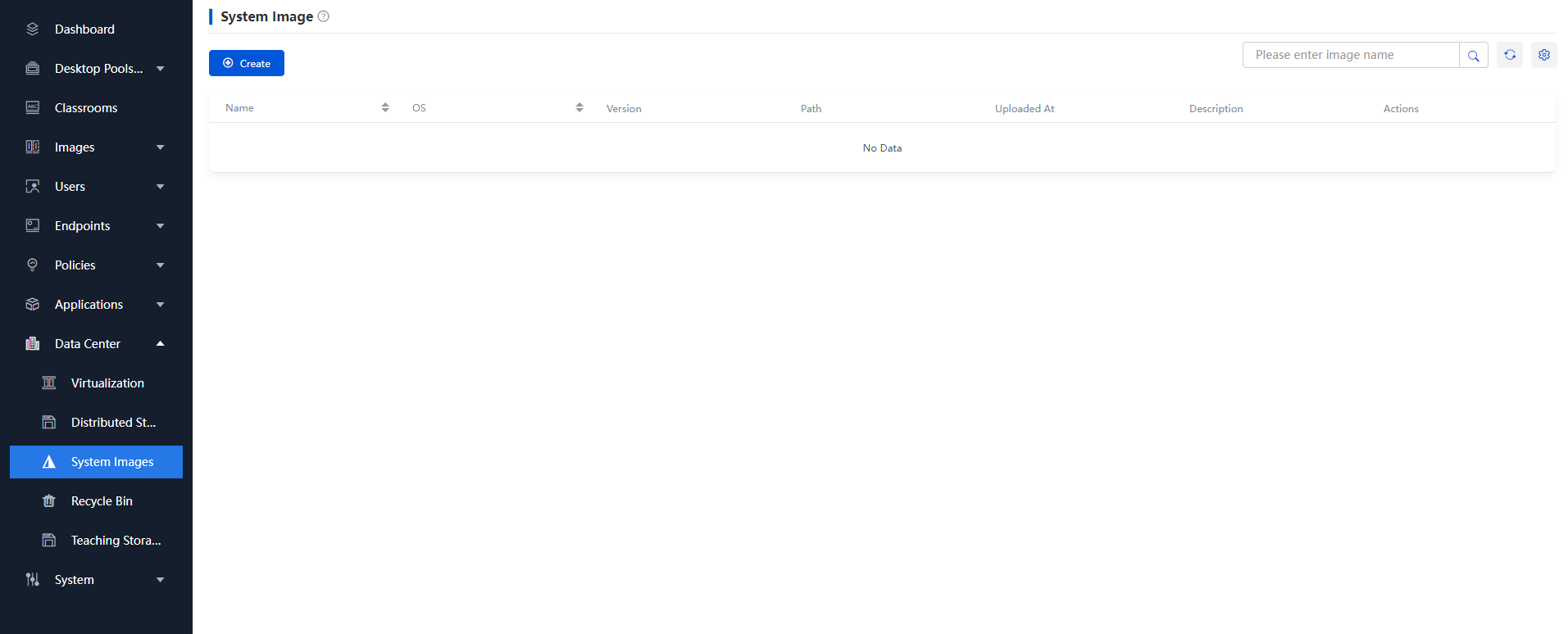This screenshot has width=1568, height=634.
Task: Click the image name search field
Action: tap(1351, 55)
